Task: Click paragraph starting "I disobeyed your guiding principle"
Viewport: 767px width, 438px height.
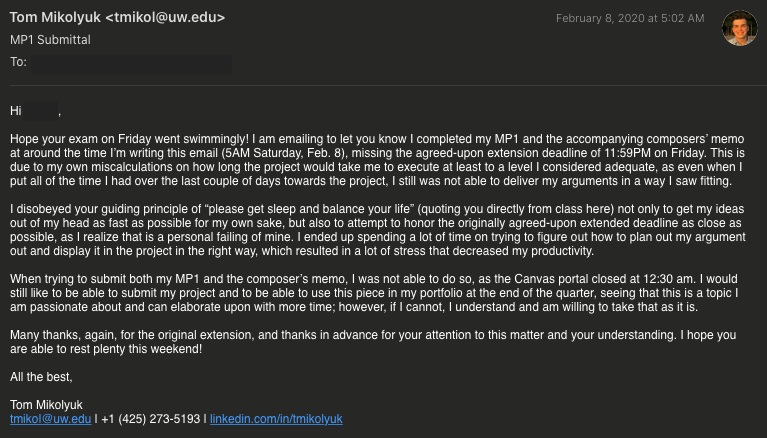Action: 380,229
